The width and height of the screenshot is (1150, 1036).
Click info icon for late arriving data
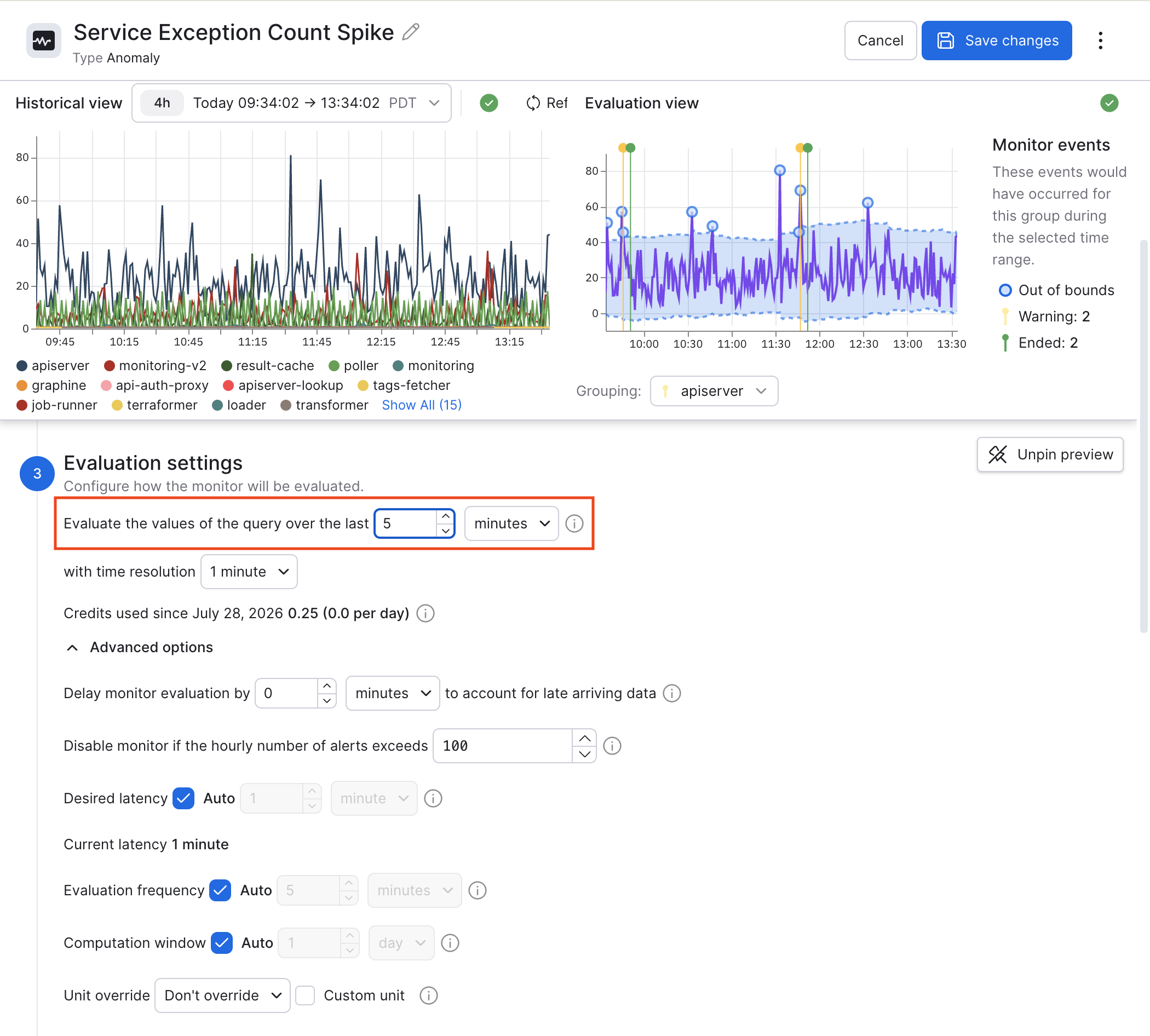672,693
